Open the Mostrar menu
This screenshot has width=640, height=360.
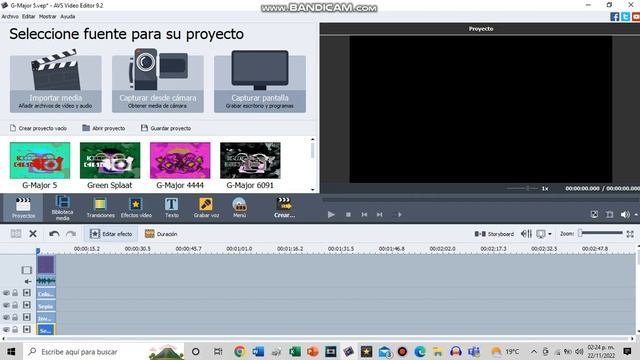47,17
